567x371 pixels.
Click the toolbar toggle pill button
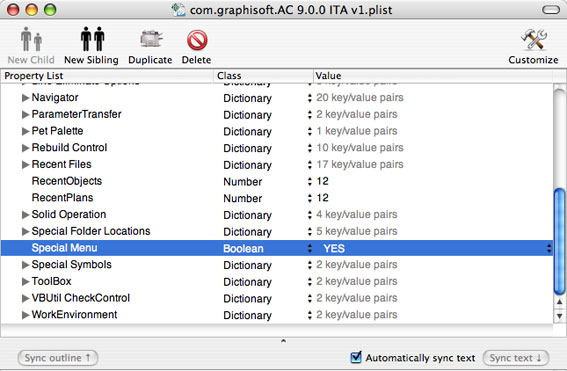tap(551, 10)
